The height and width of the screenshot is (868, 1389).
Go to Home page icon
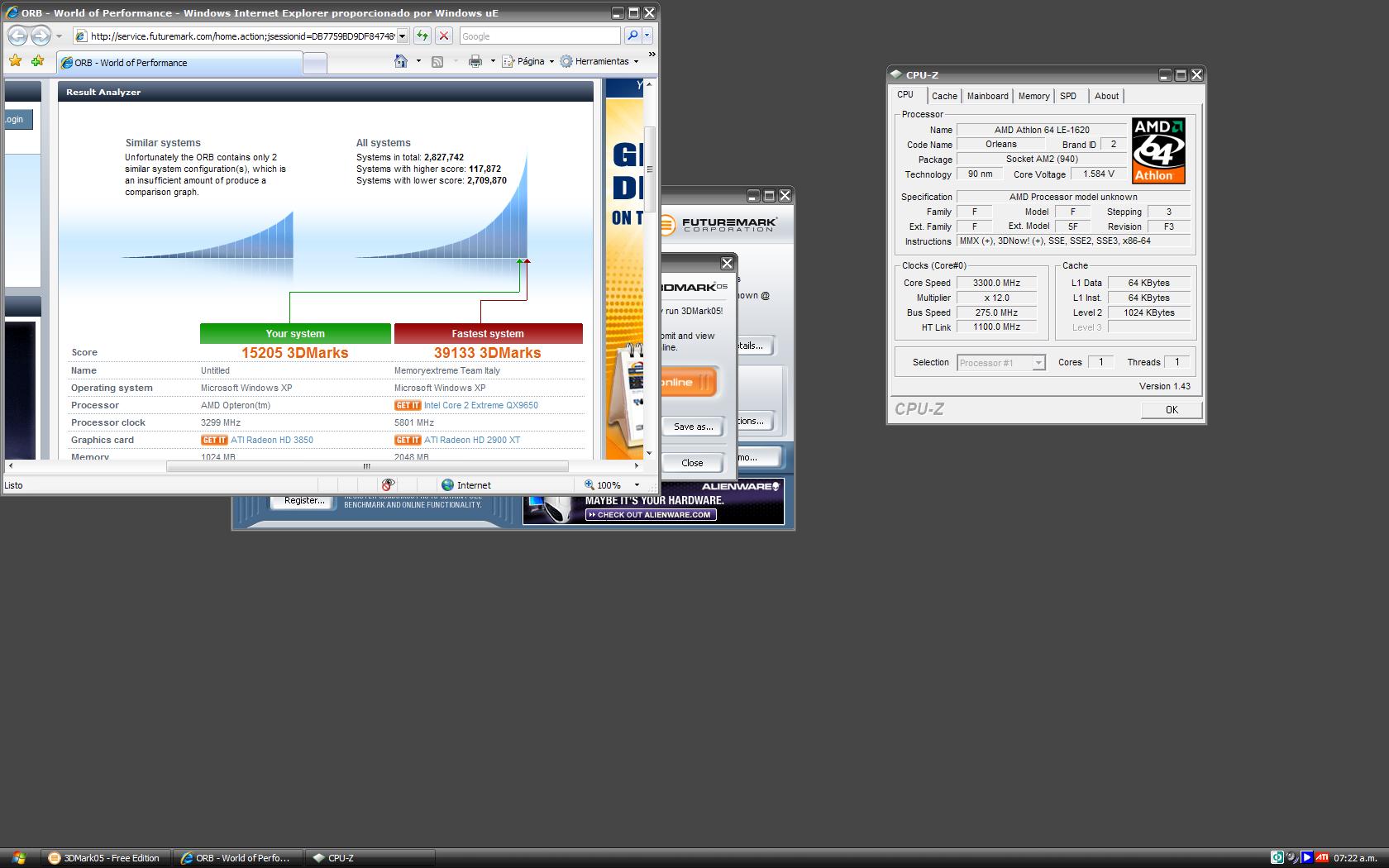pos(401,61)
